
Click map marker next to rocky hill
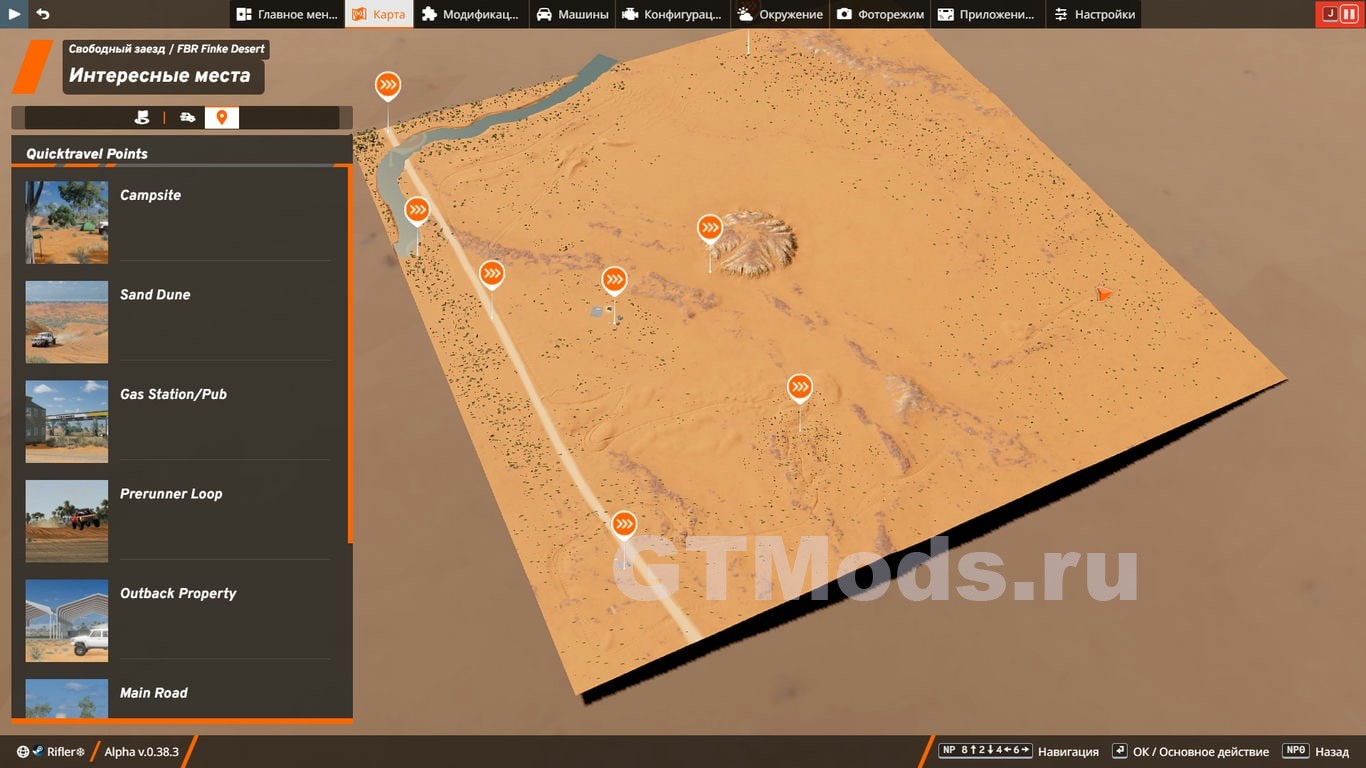710,229
